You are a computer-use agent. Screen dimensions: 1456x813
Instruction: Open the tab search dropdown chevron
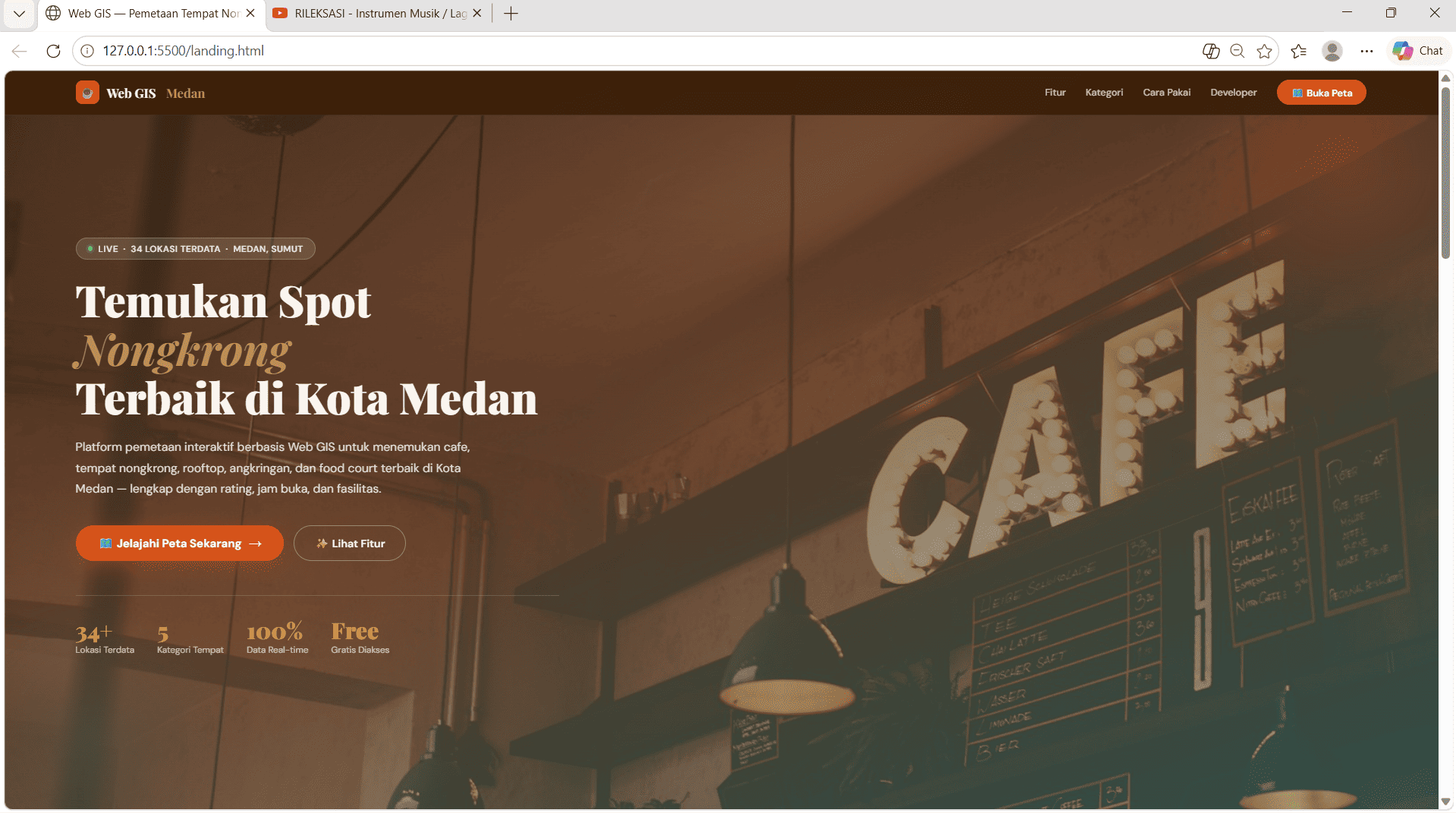[x=20, y=14]
